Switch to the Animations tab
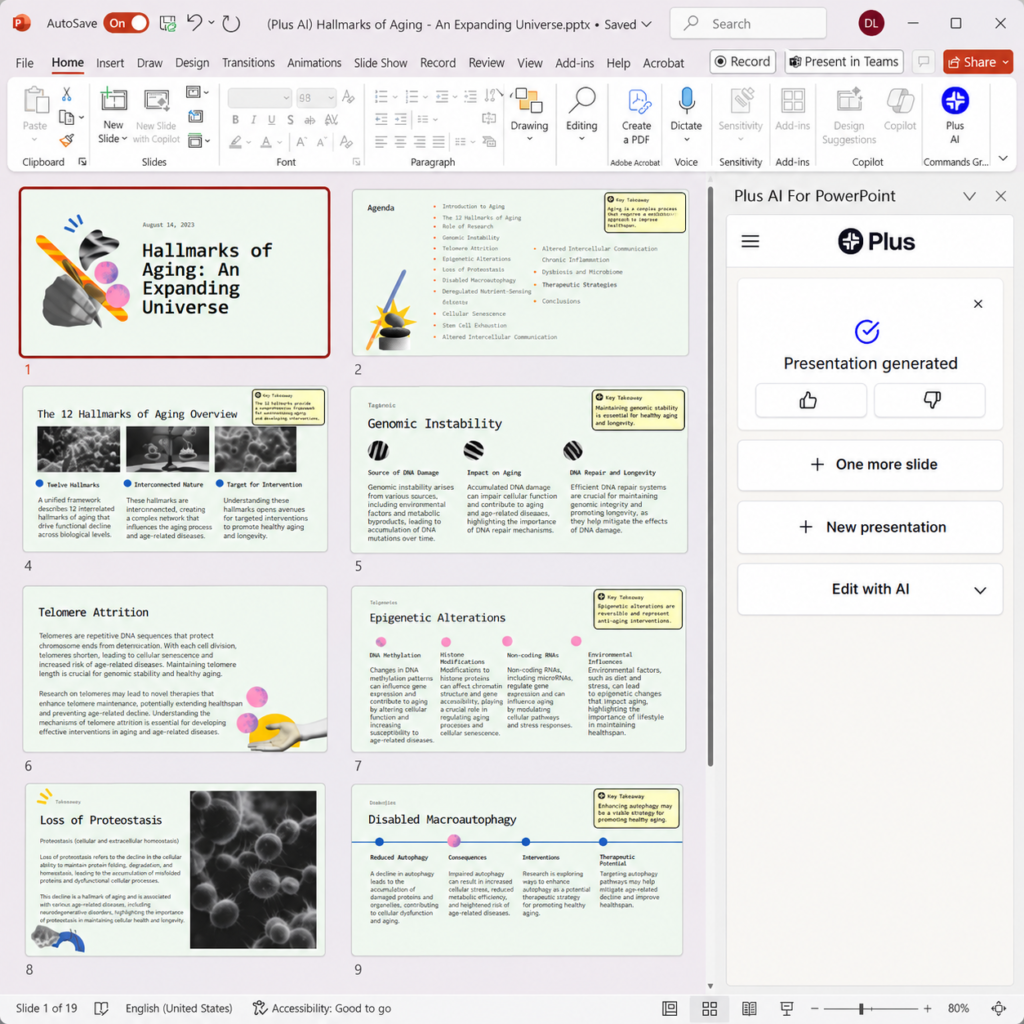1024x1024 pixels. [x=314, y=63]
